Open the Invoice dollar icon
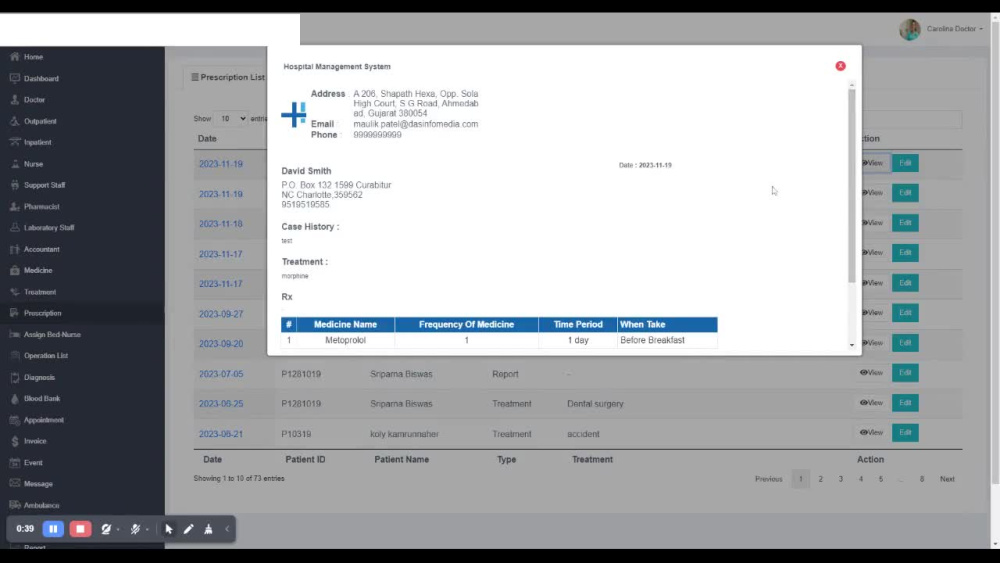 pyautogui.click(x=15, y=441)
